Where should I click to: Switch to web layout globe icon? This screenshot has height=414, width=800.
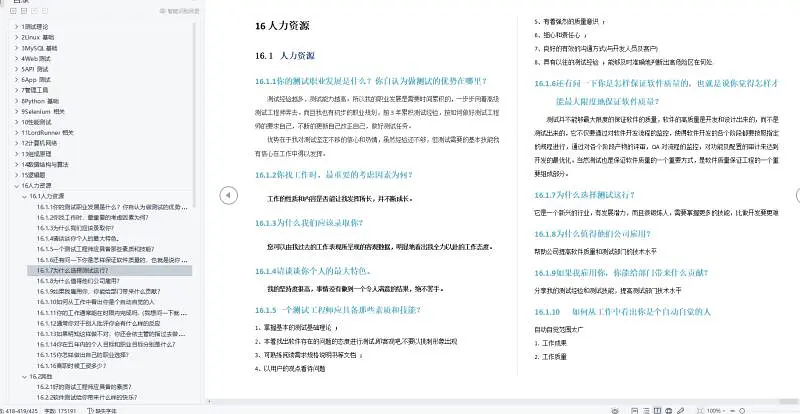[x=668, y=410]
